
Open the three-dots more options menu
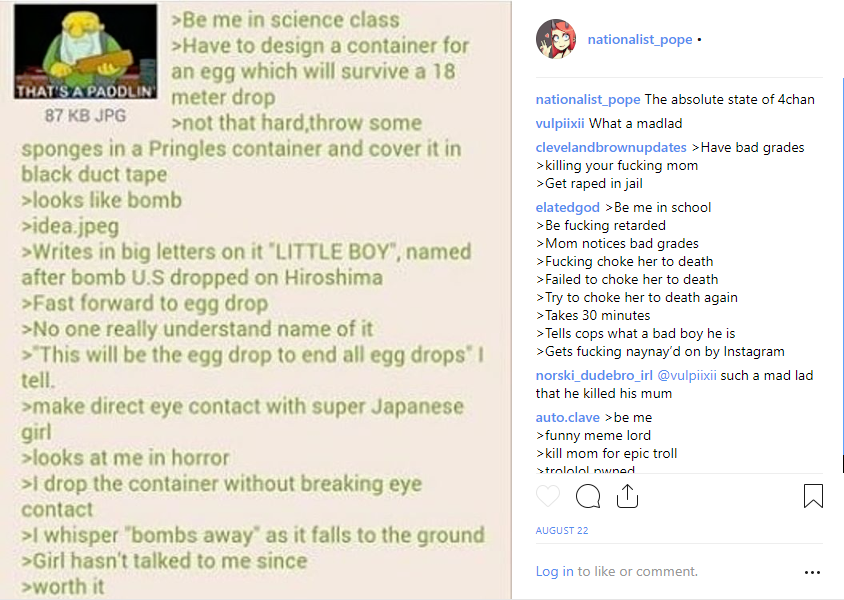[812, 573]
